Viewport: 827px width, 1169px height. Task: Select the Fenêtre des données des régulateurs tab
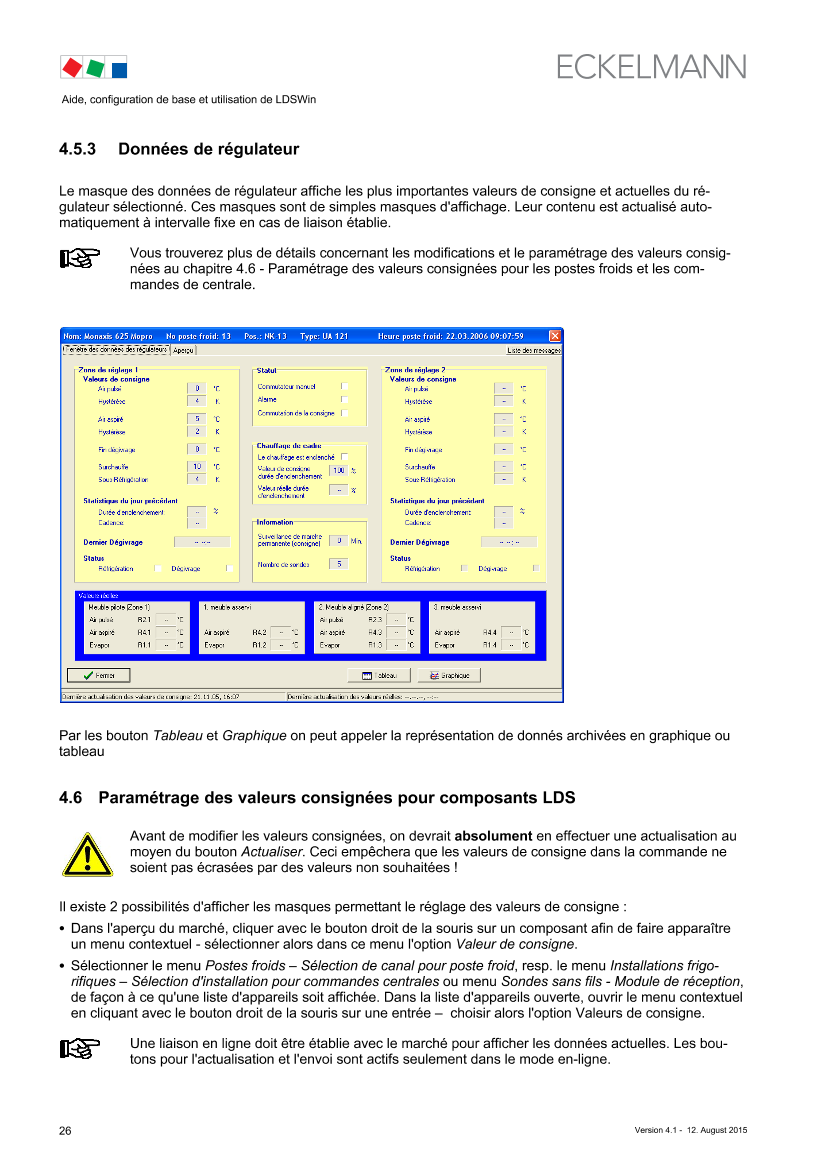(115, 350)
